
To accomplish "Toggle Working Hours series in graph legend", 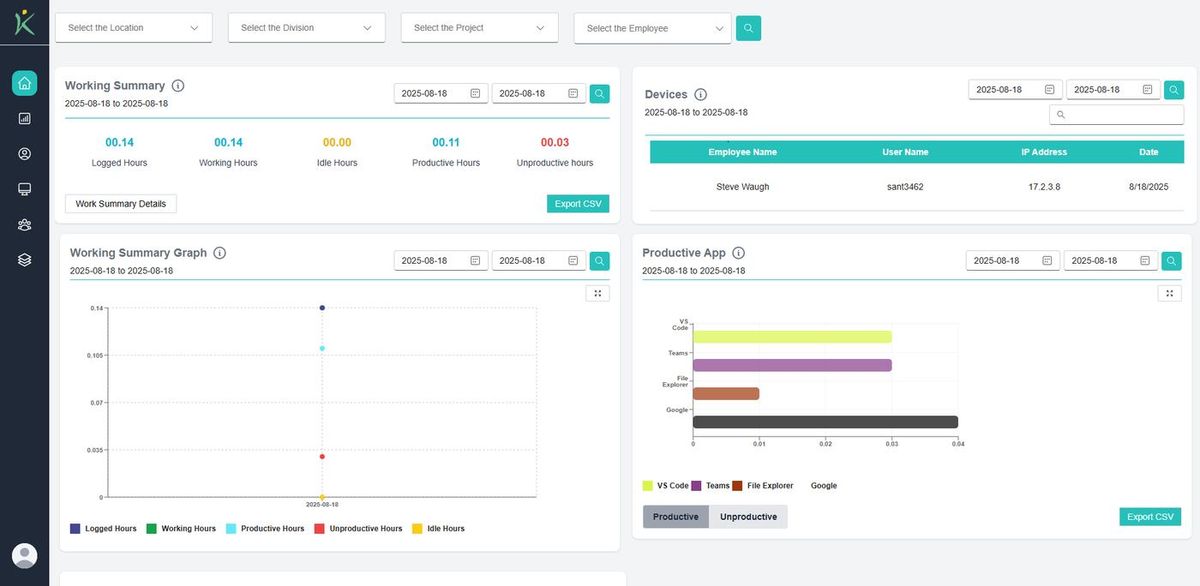I will [181, 528].
